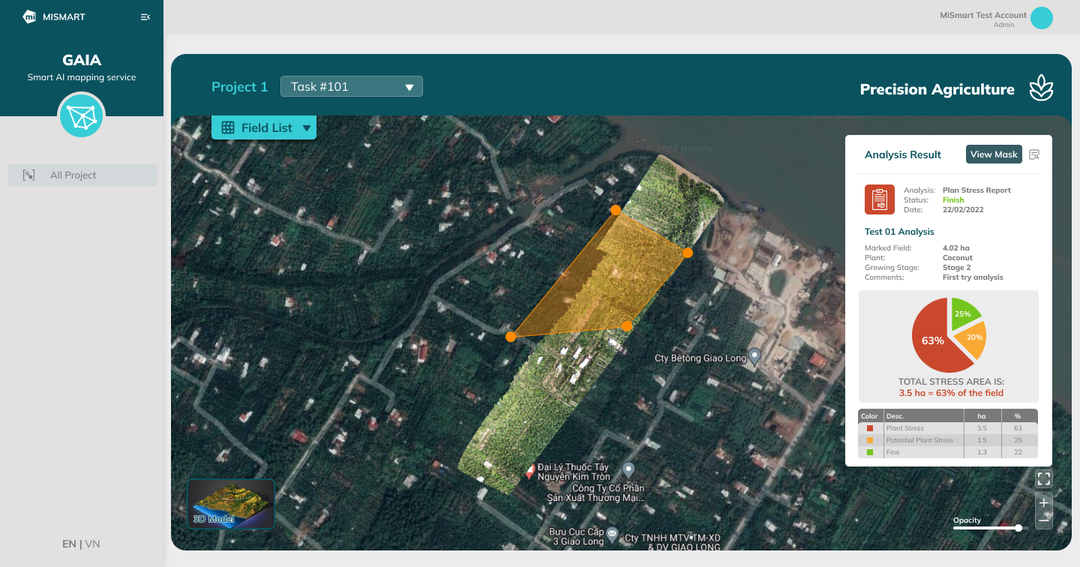Click the Smart AI mapping service subtitle

coord(81,77)
